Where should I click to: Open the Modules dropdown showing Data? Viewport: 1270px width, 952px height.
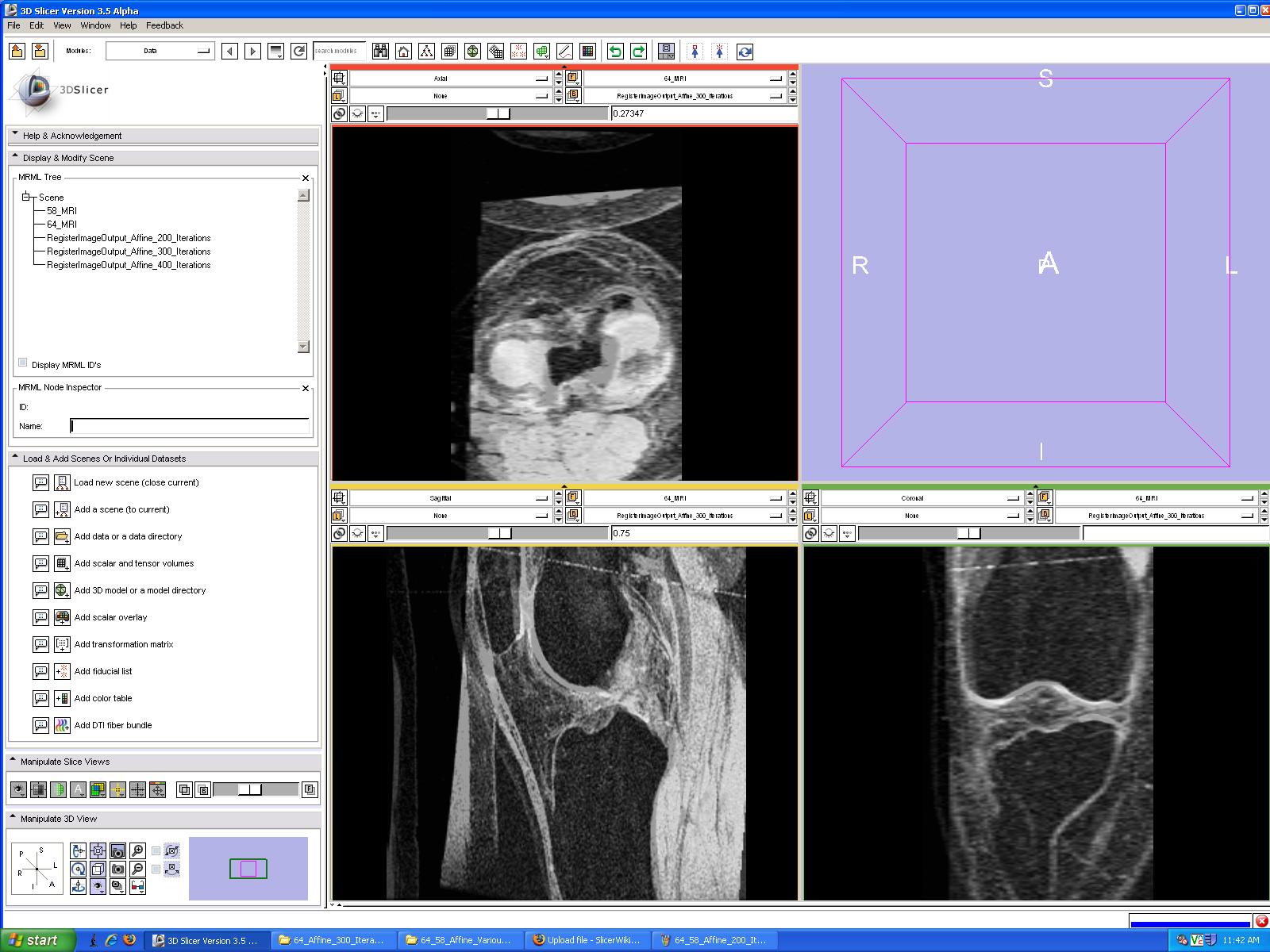pyautogui.click(x=160, y=52)
